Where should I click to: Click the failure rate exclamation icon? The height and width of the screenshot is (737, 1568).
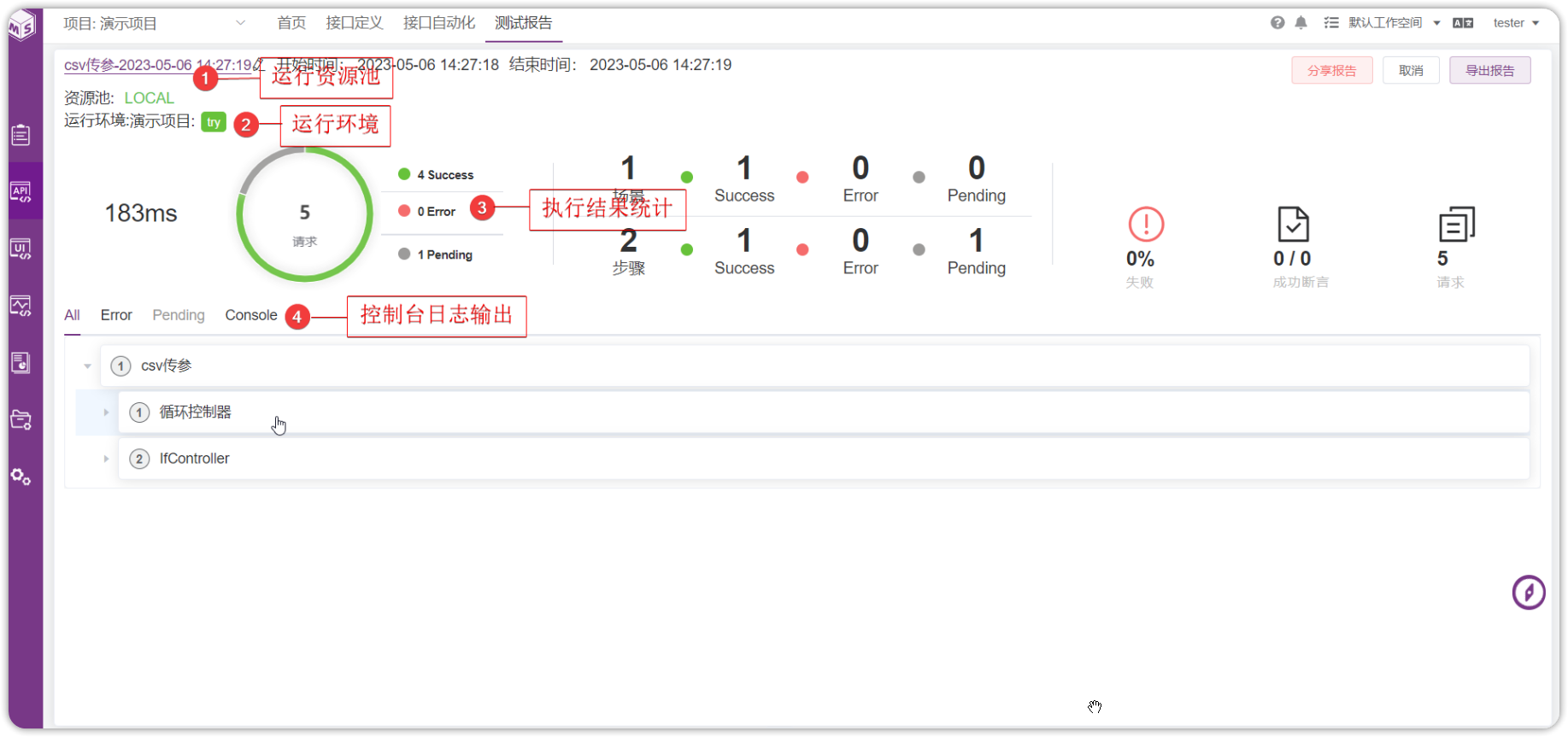pos(1146,224)
